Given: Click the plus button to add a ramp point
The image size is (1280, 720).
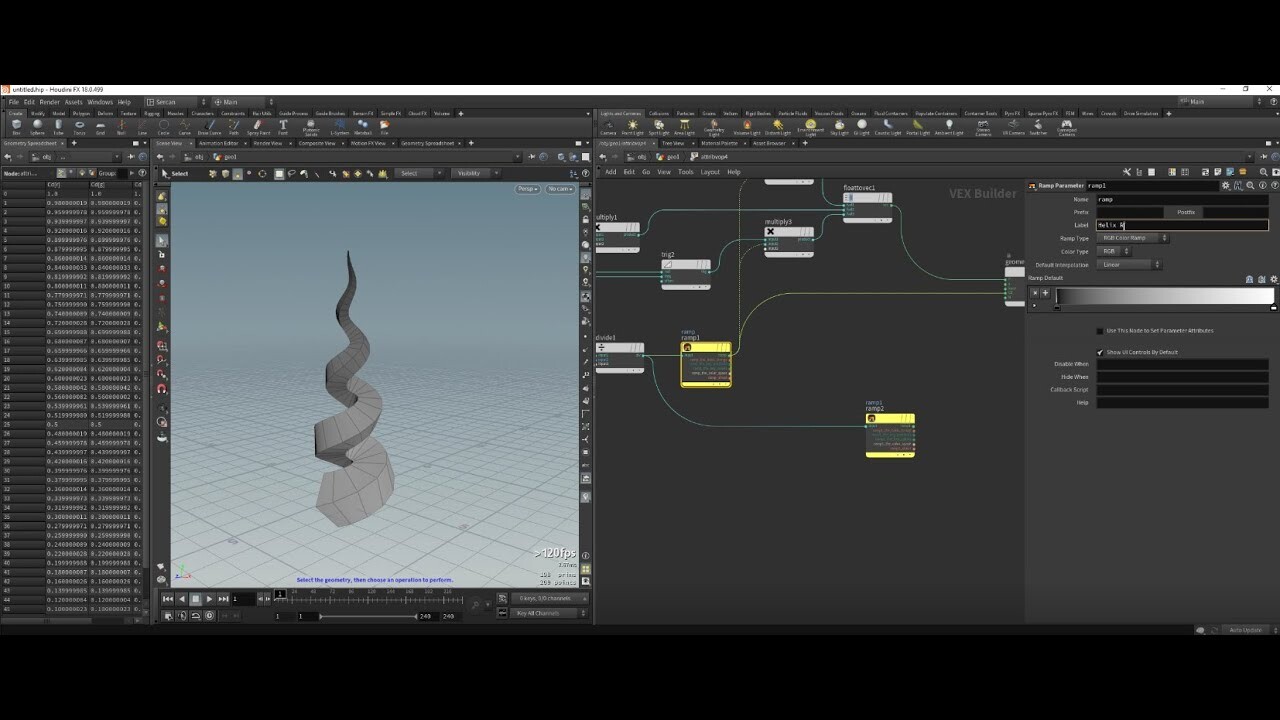Looking at the screenshot, I should click(1045, 292).
